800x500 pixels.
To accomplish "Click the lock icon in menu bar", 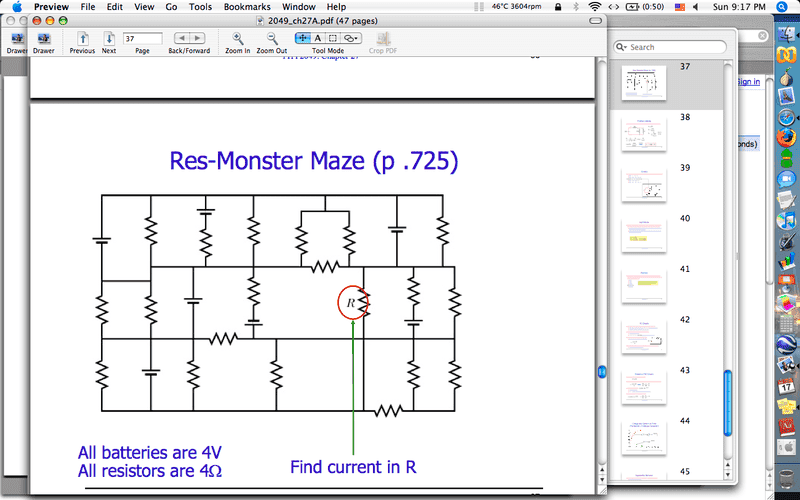I will tap(558, 7).
